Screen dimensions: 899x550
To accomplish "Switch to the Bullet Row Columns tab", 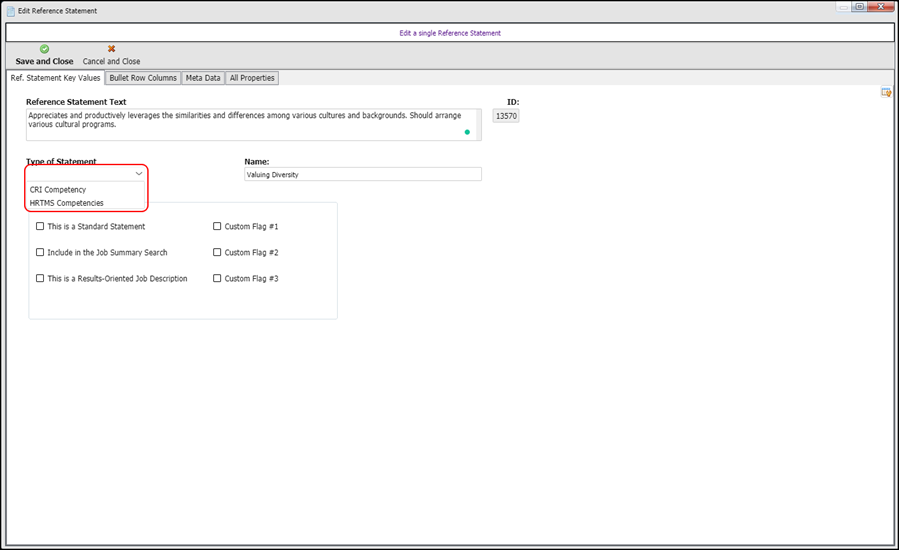I will (142, 78).
